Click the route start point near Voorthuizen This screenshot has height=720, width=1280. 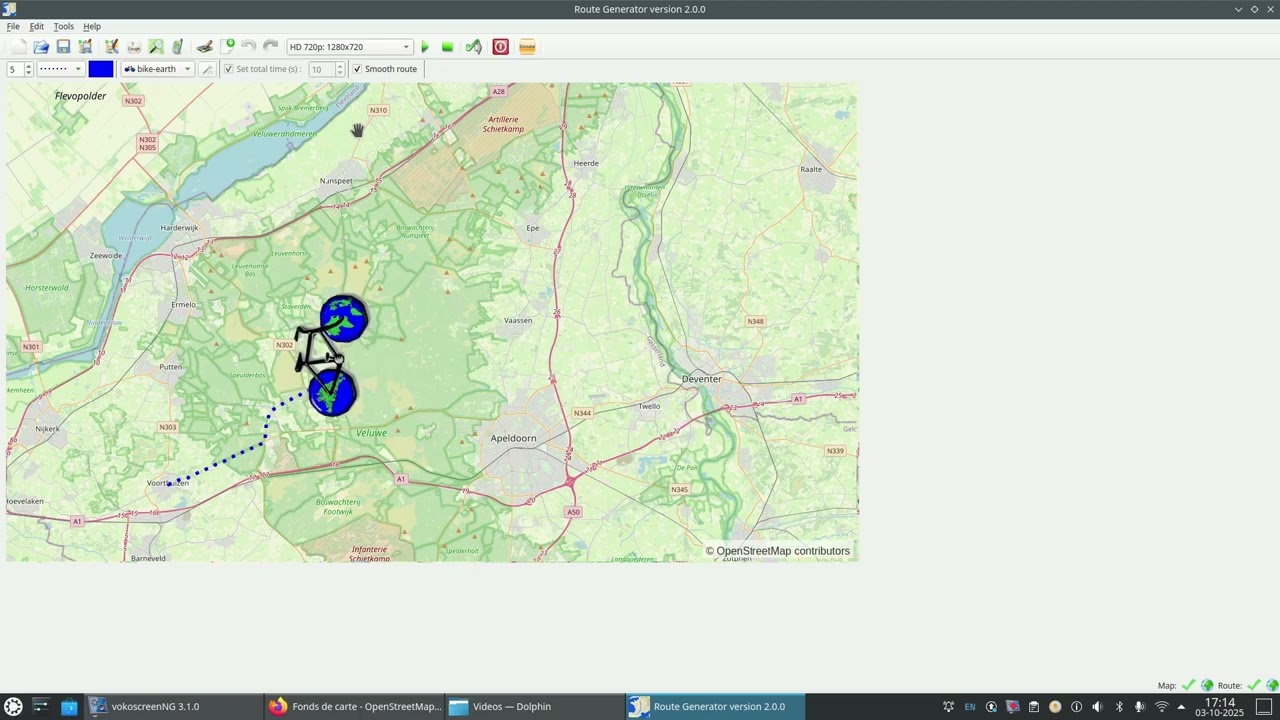(x=170, y=483)
